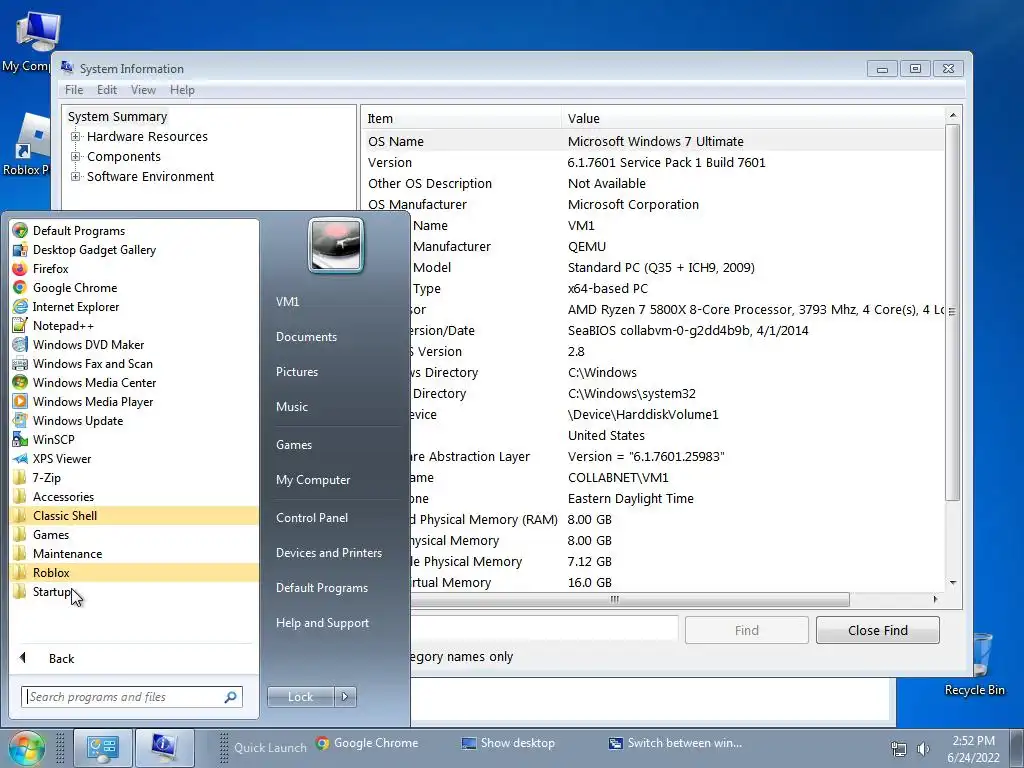Expand Software Environment tree node
The image size is (1024, 768).
76,176
